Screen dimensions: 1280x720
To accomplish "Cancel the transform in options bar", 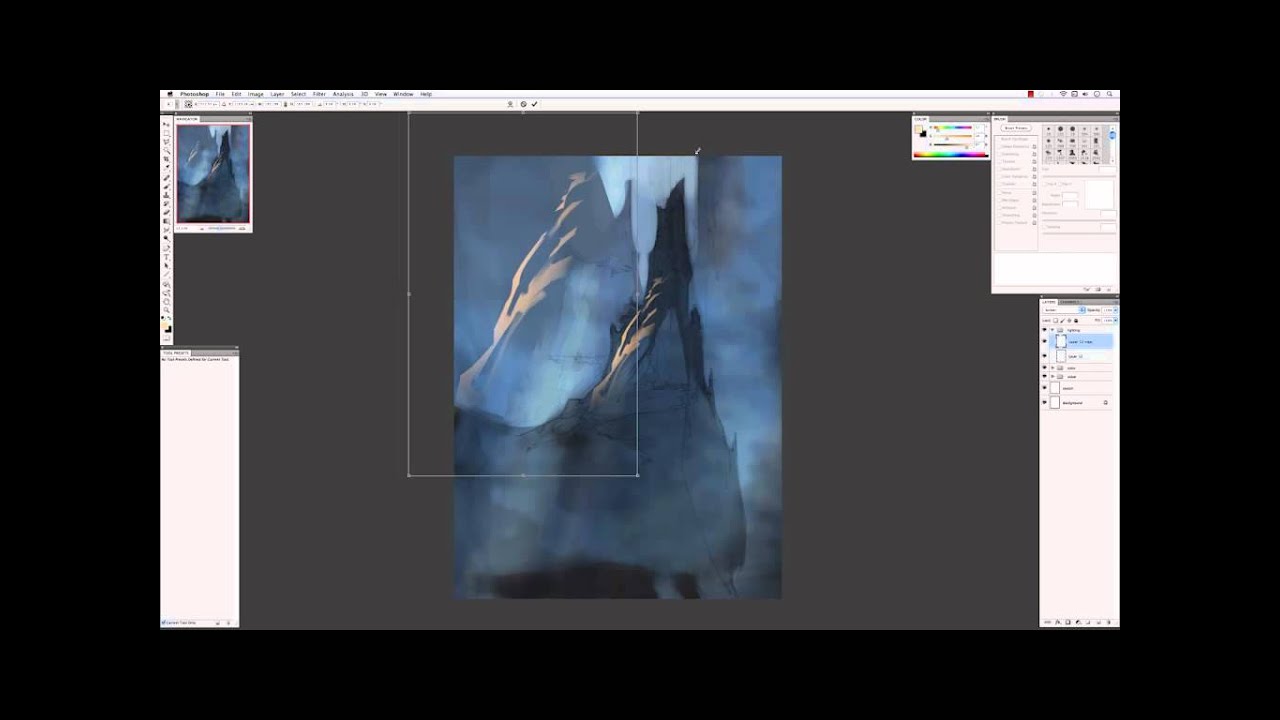I will point(523,104).
